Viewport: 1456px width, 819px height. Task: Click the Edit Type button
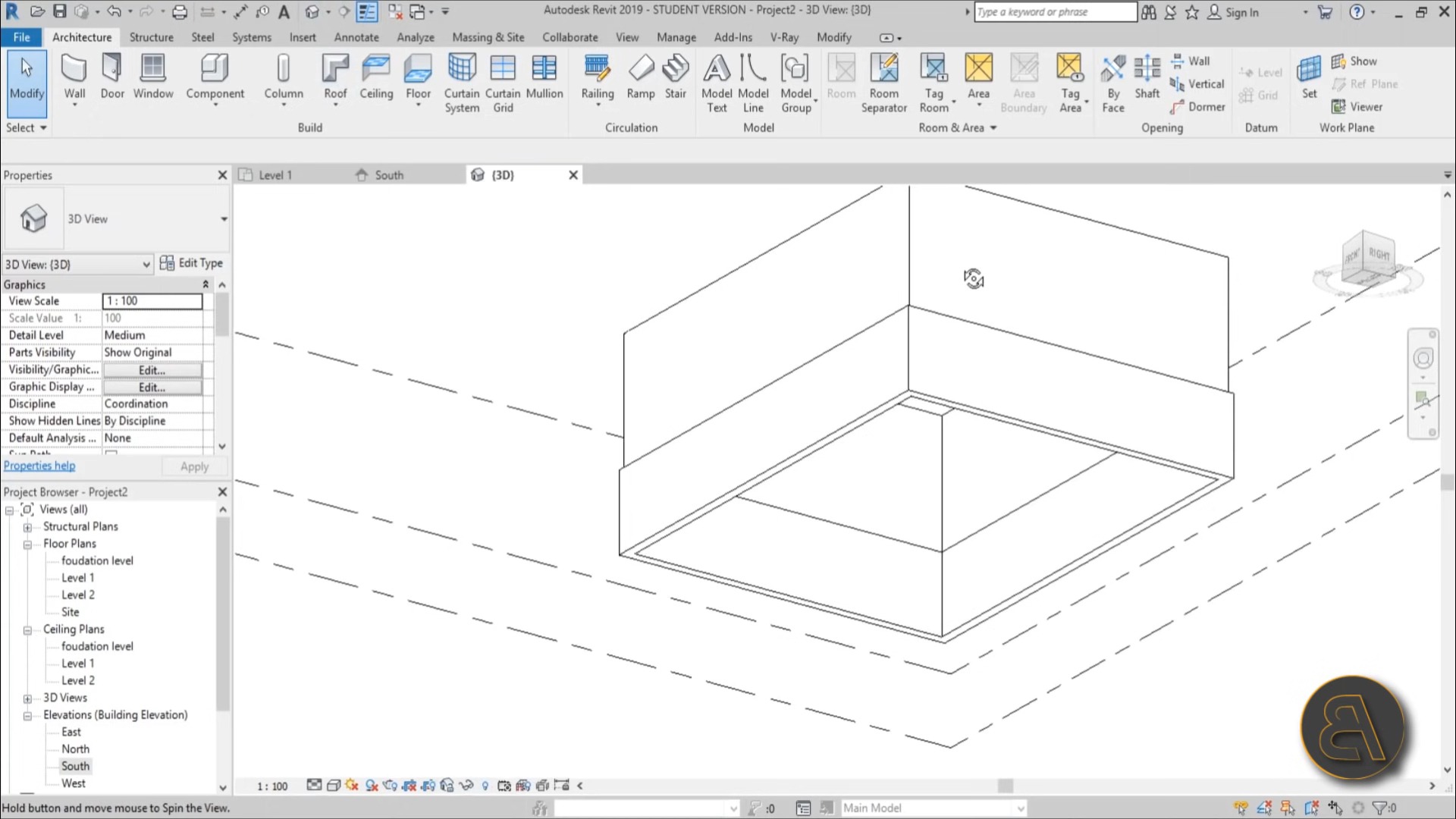(191, 263)
